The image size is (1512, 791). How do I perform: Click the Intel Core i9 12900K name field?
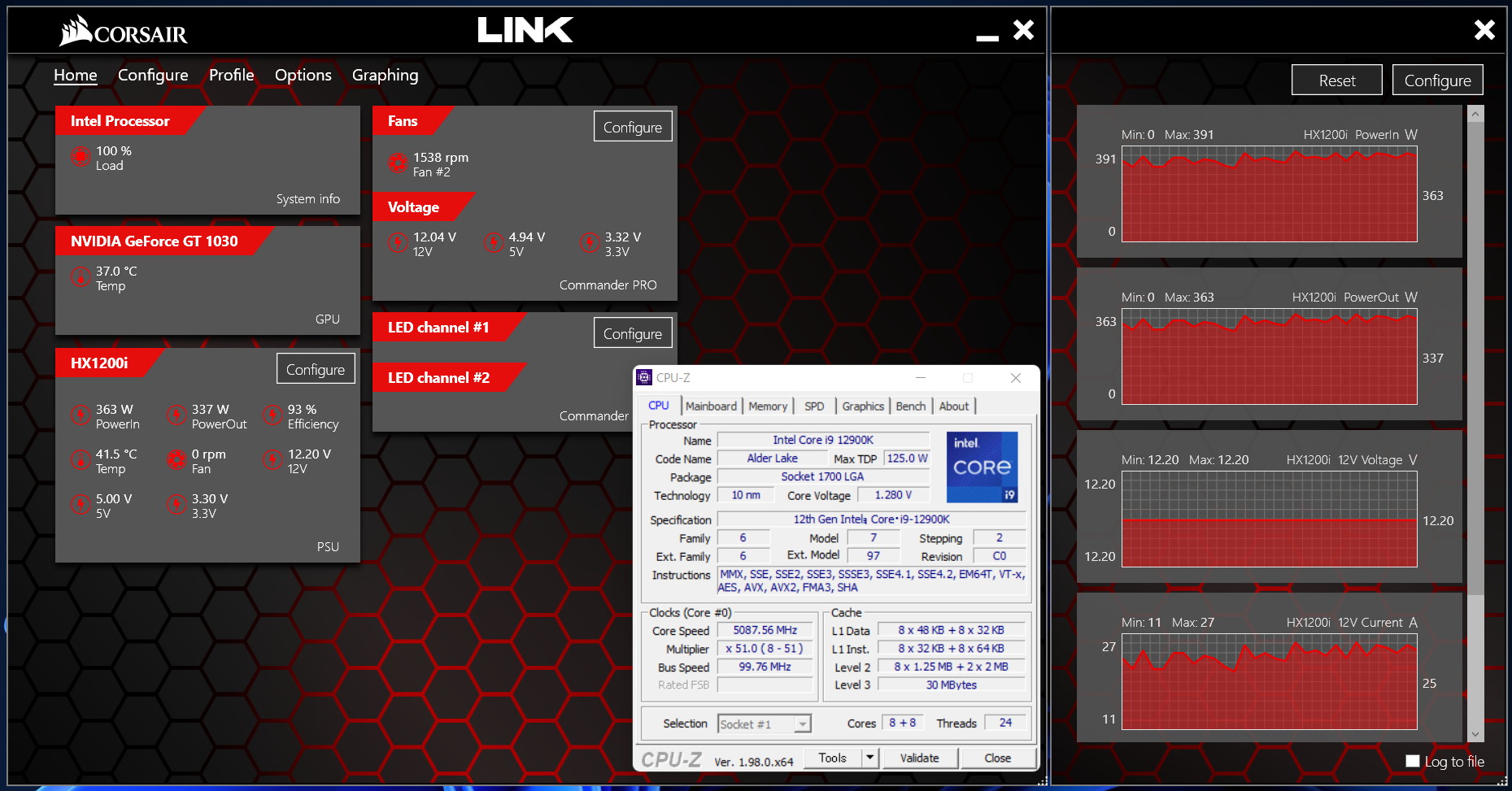pos(823,440)
